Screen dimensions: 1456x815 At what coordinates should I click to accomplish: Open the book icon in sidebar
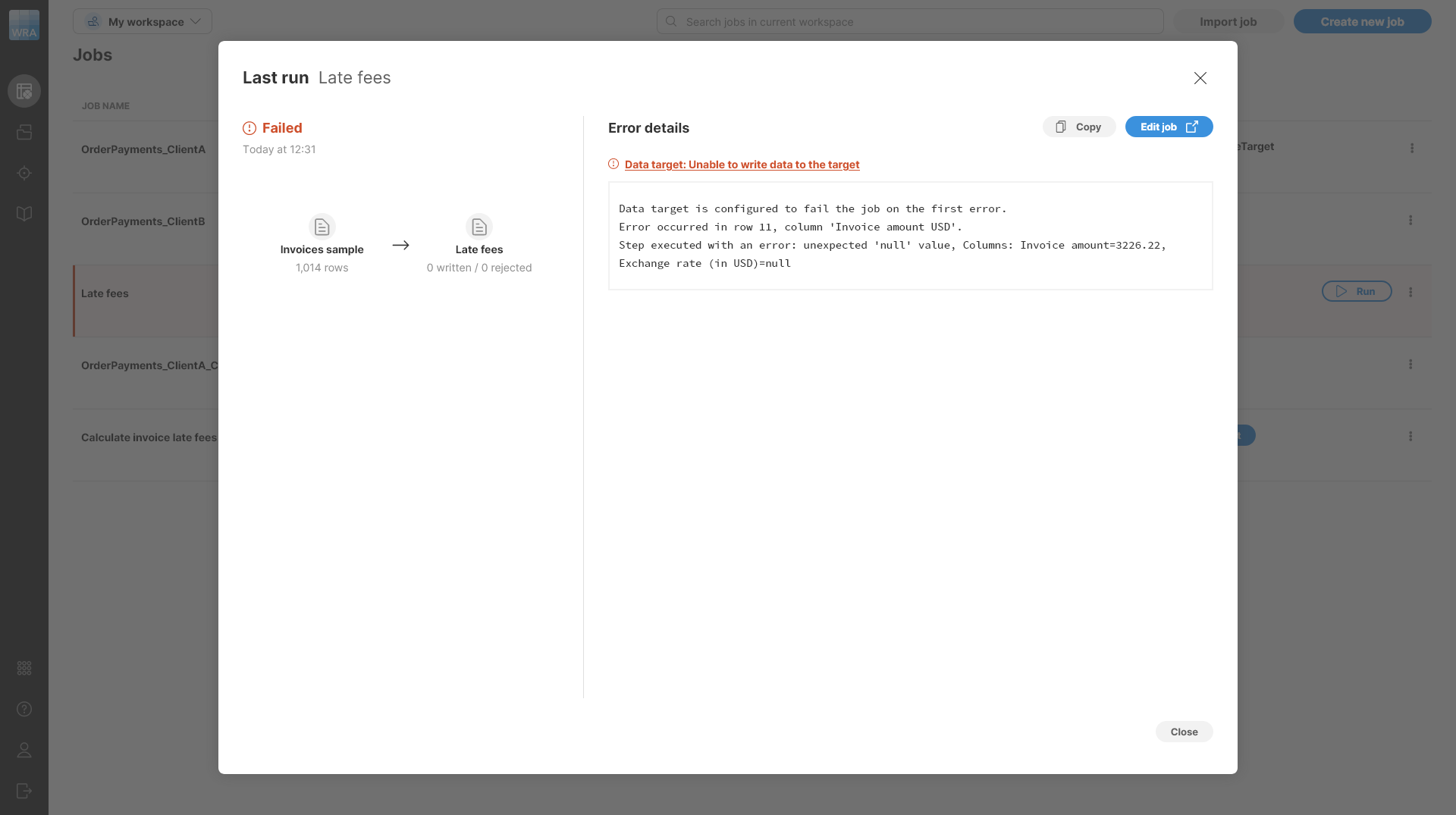[24, 214]
